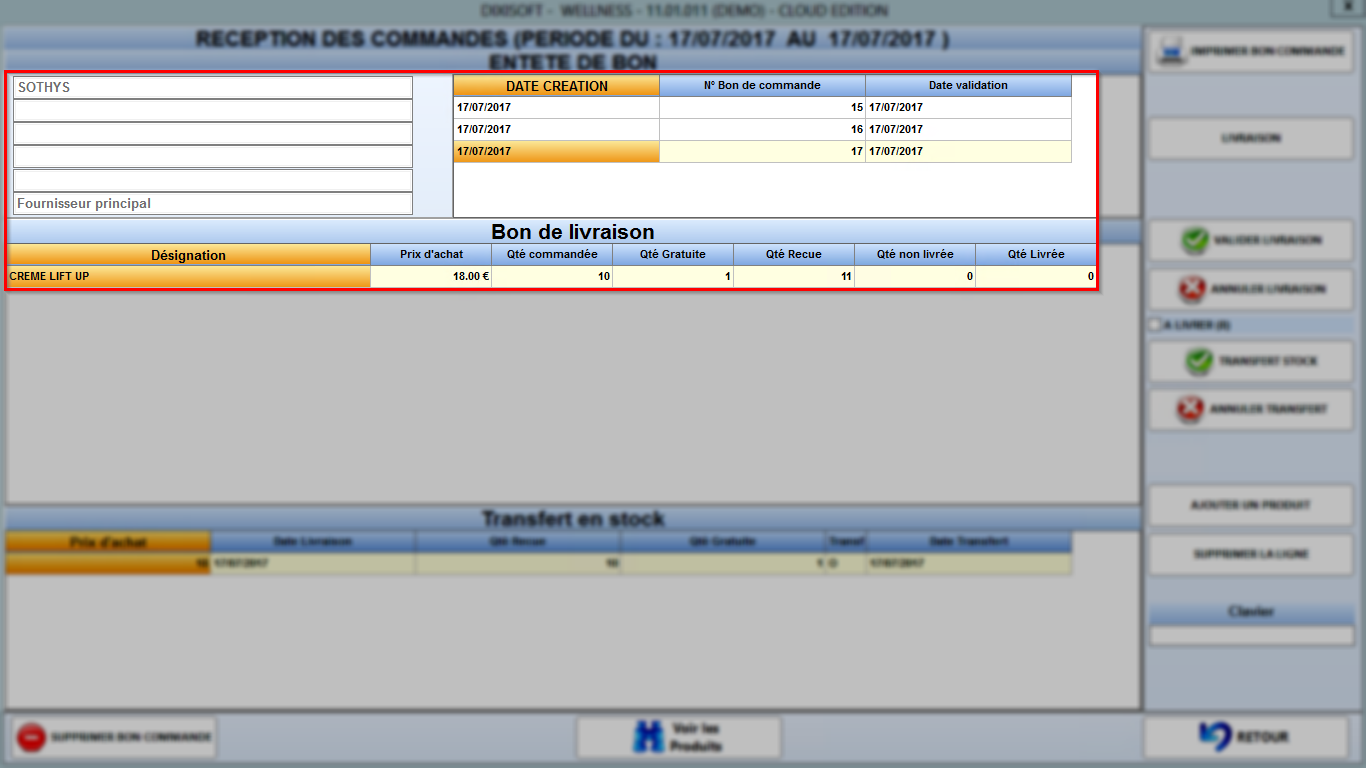1366x768 pixels.
Task: Click the printer icon for Imprimer Bon Commande
Action: pos(1170,51)
